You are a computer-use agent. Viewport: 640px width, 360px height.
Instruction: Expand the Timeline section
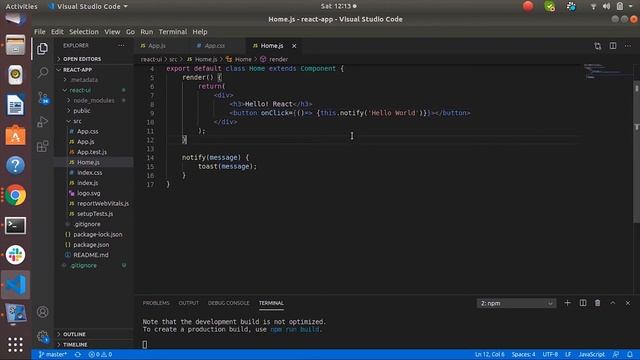coord(94,344)
